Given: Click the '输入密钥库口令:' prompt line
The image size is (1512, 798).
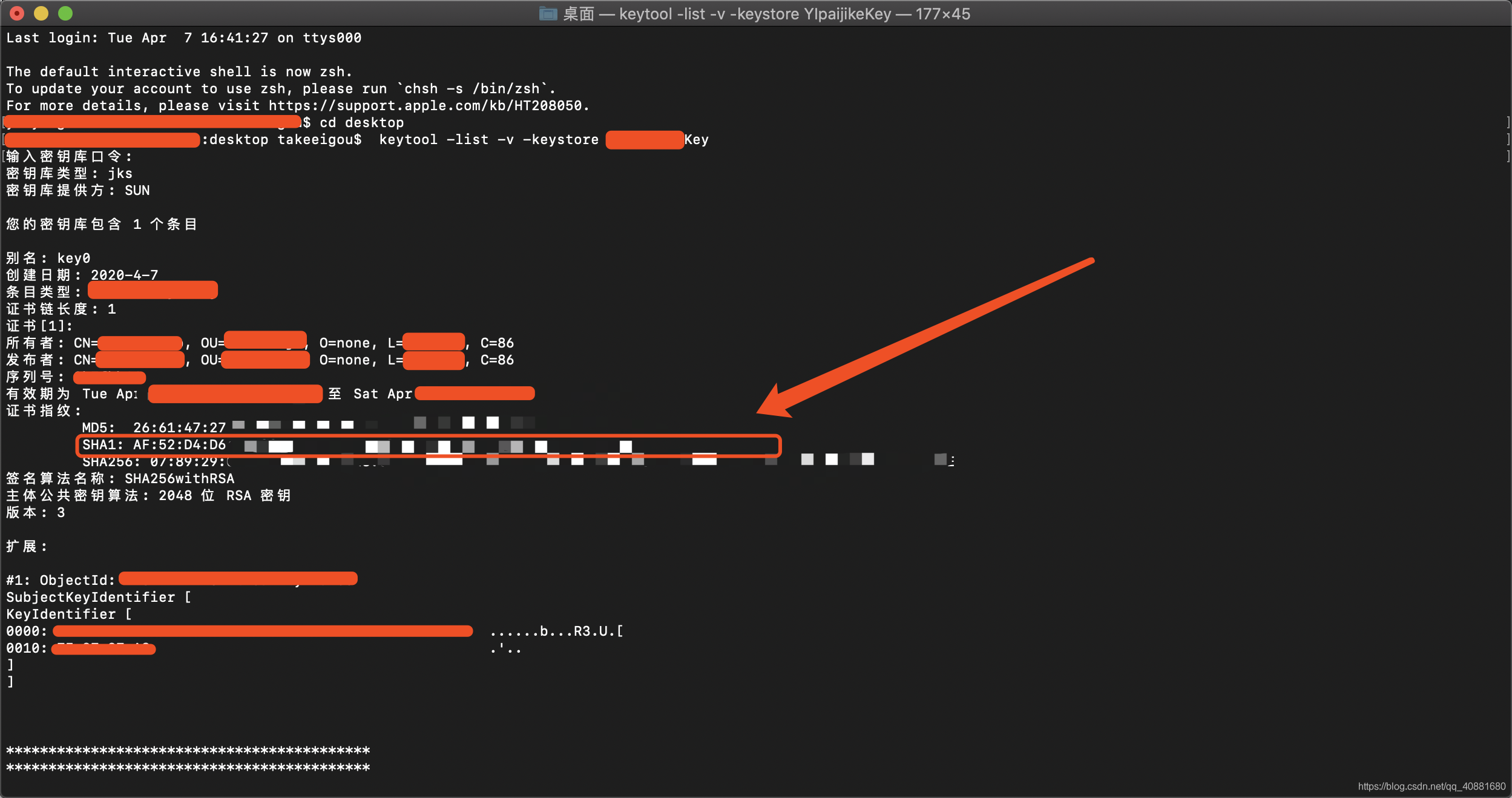Looking at the screenshot, I should coord(69,156).
